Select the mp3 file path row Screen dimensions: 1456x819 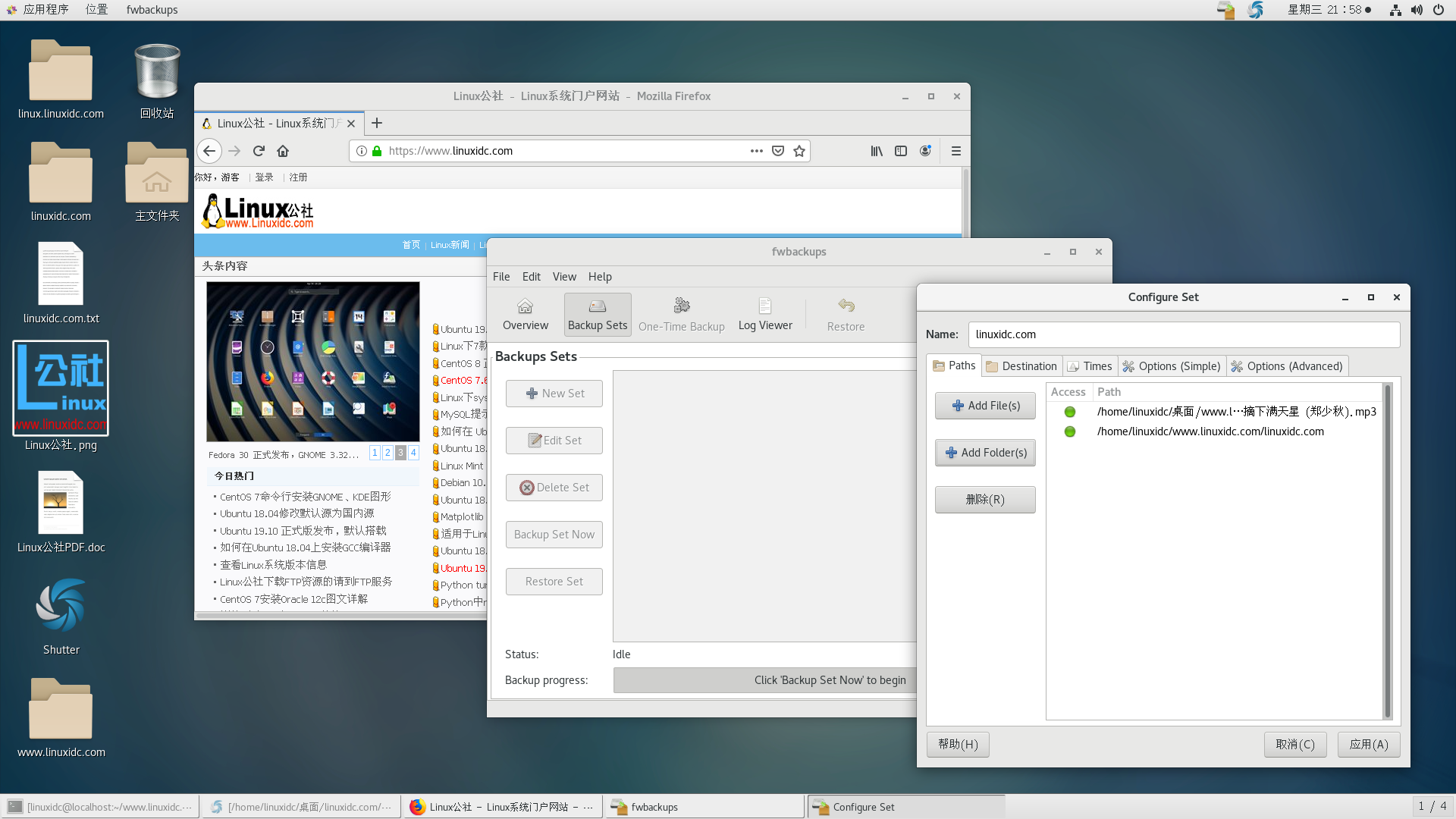[x=1213, y=412]
